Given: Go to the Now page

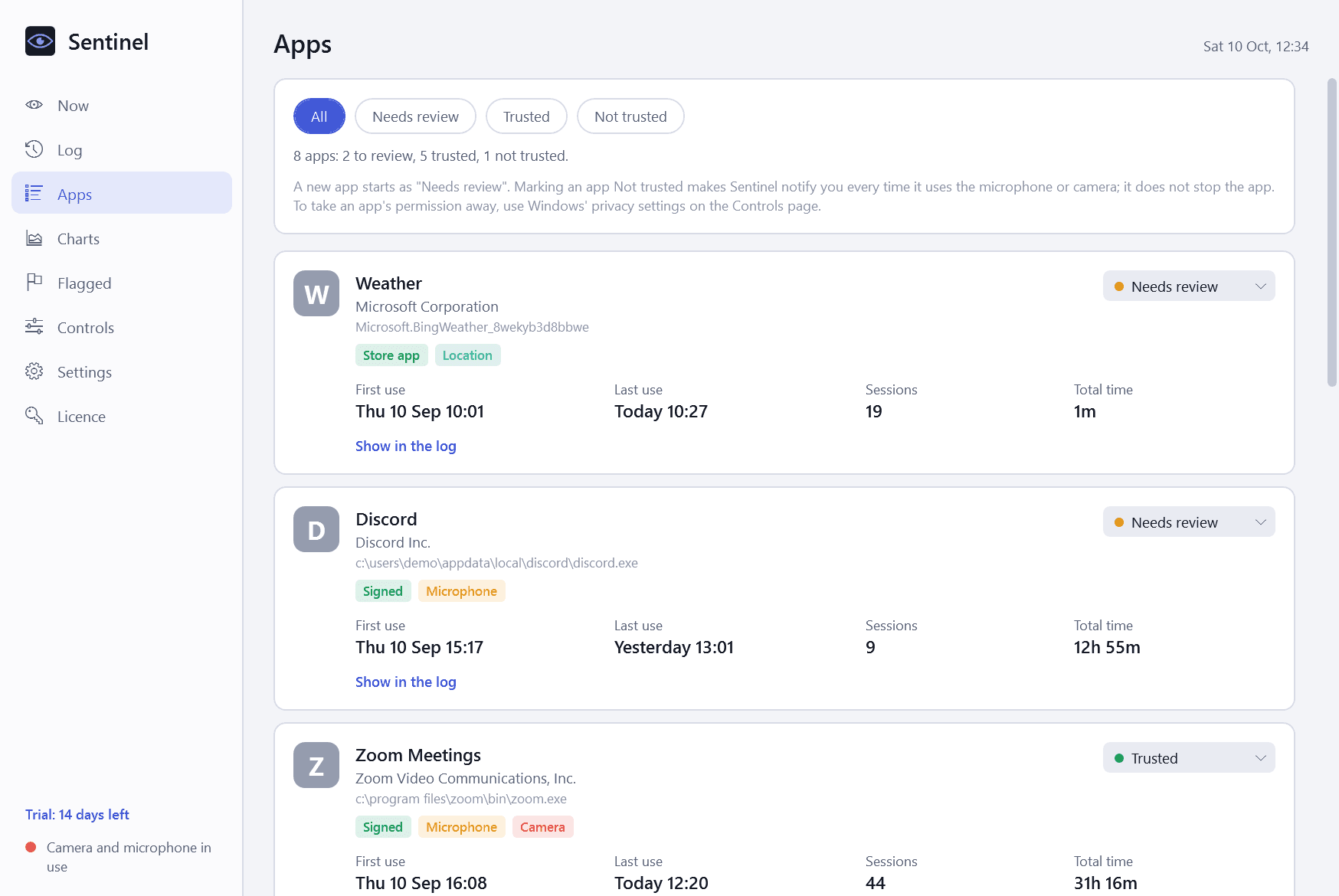Looking at the screenshot, I should tap(122, 106).
